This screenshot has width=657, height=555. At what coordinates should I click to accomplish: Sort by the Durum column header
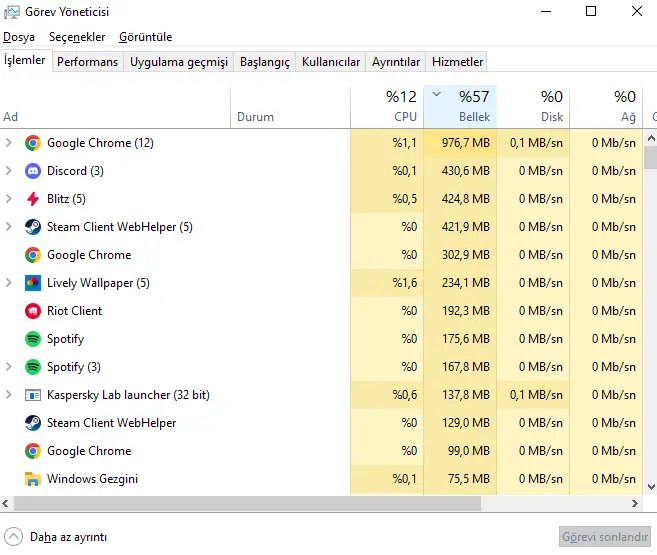click(x=290, y=108)
